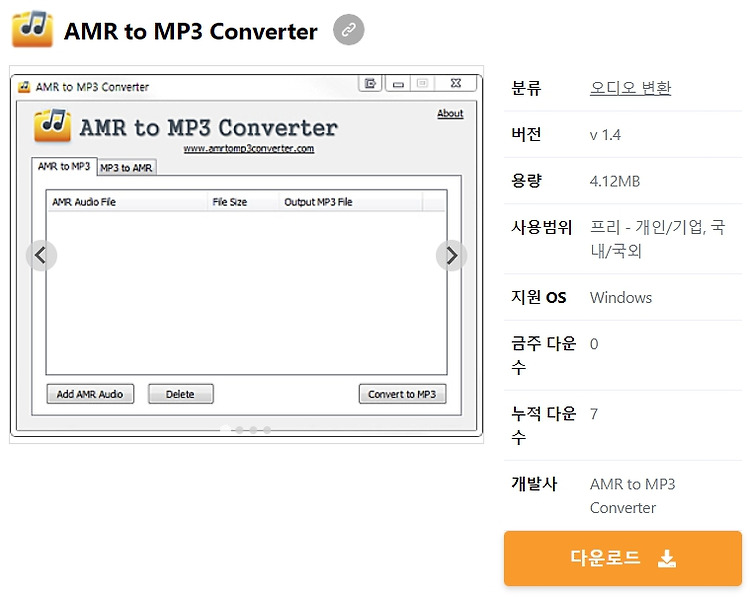Click the 용량 label

tap(526, 181)
